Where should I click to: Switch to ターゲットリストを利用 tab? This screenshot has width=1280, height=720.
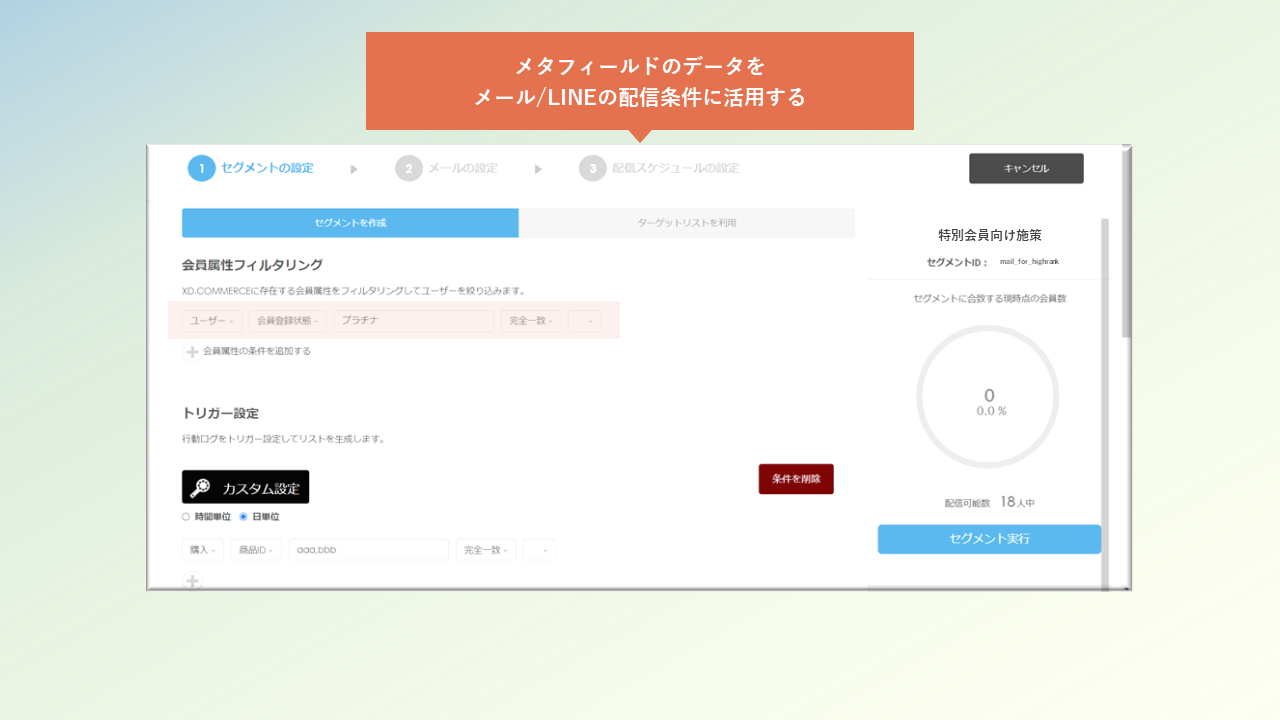point(687,223)
